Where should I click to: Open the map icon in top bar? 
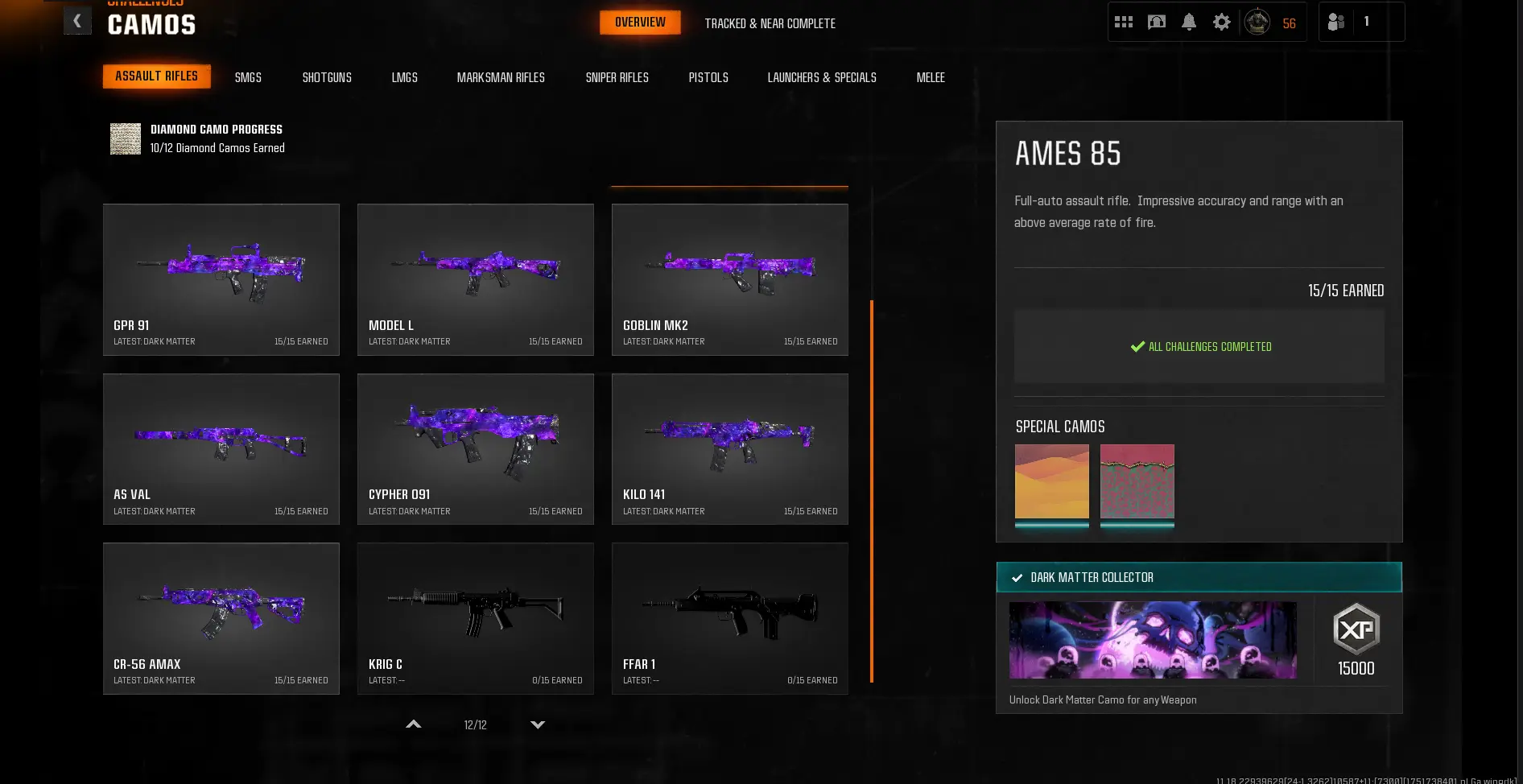coord(1157,23)
